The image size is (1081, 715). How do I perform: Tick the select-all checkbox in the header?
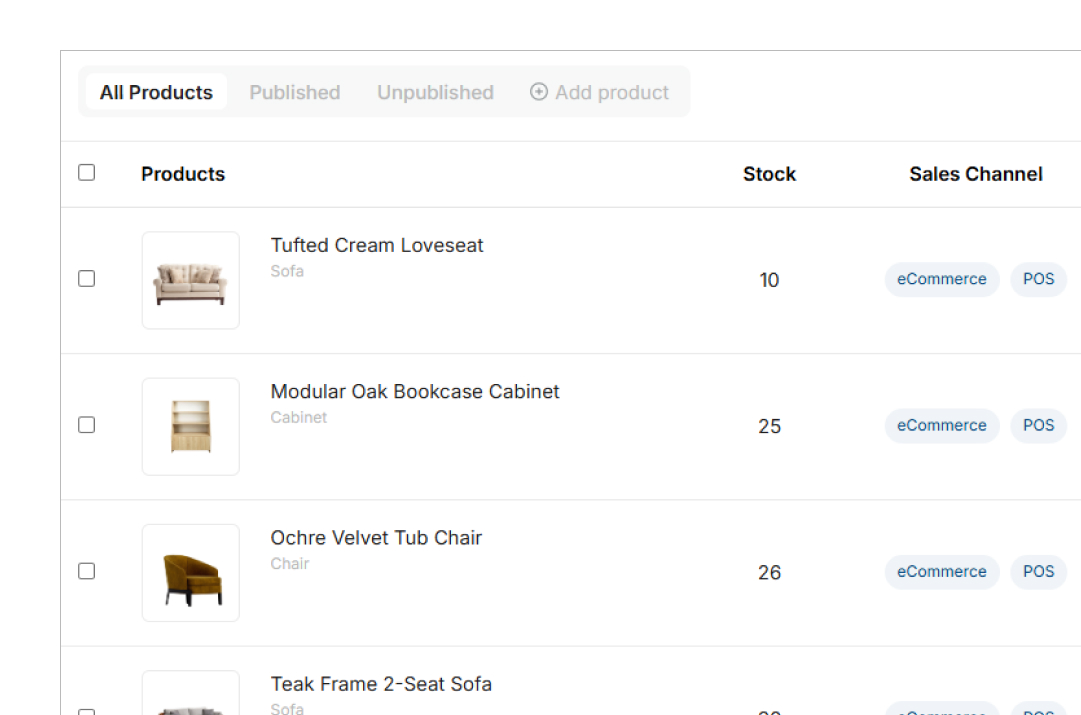click(x=86, y=172)
